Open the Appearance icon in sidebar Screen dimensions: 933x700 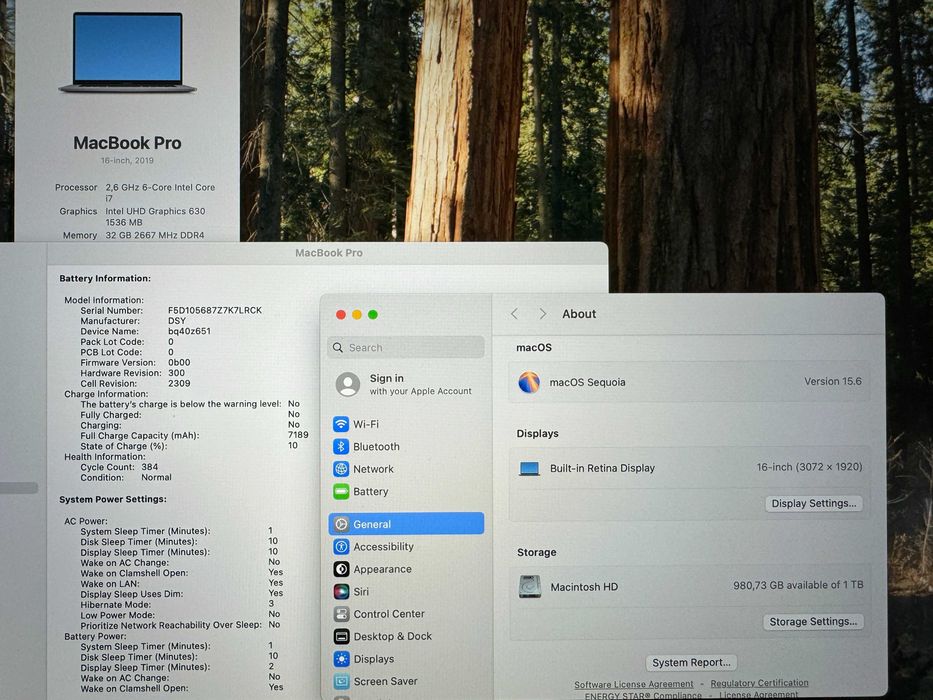341,569
